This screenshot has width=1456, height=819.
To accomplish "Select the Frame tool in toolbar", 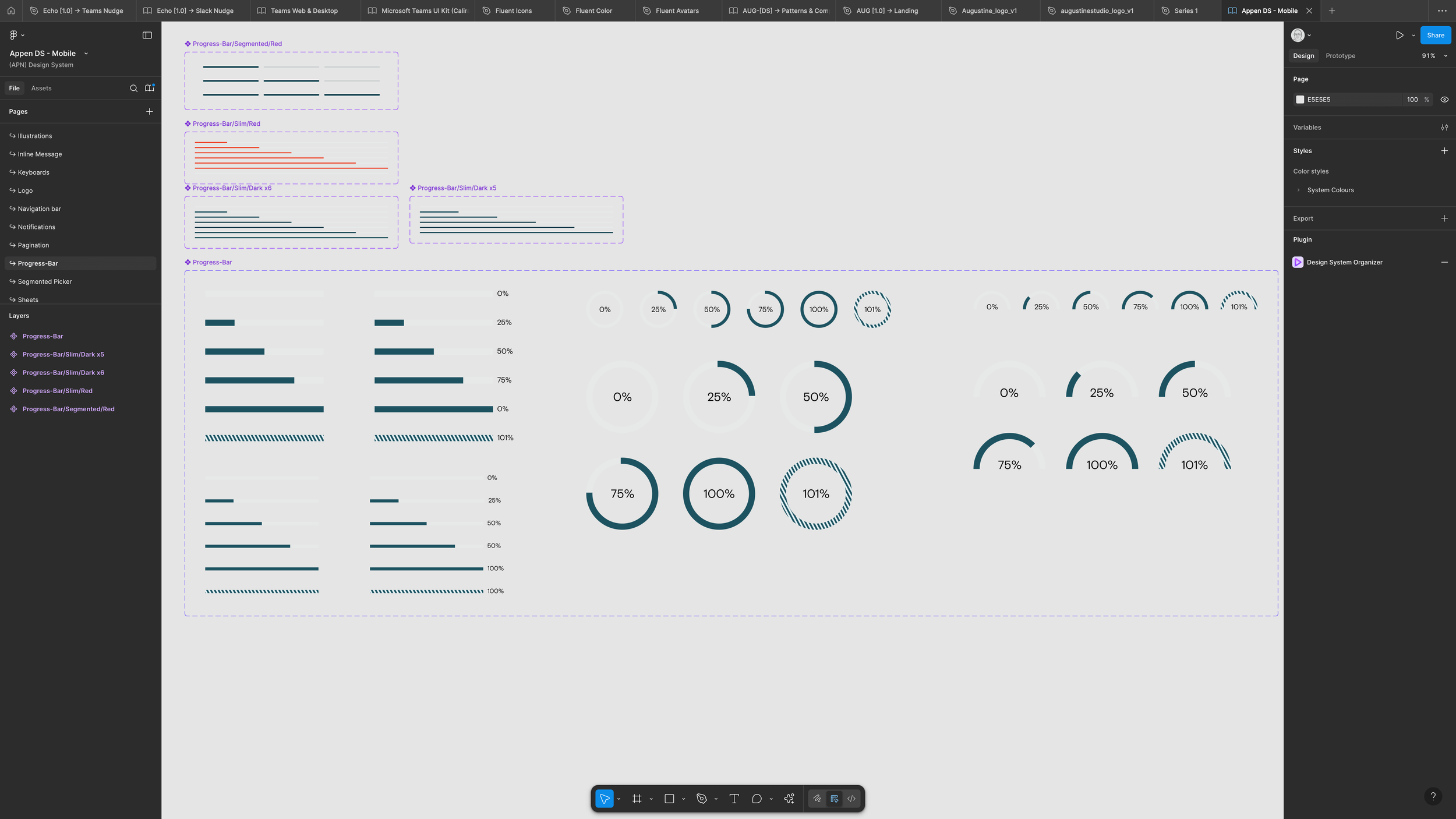I will (637, 799).
